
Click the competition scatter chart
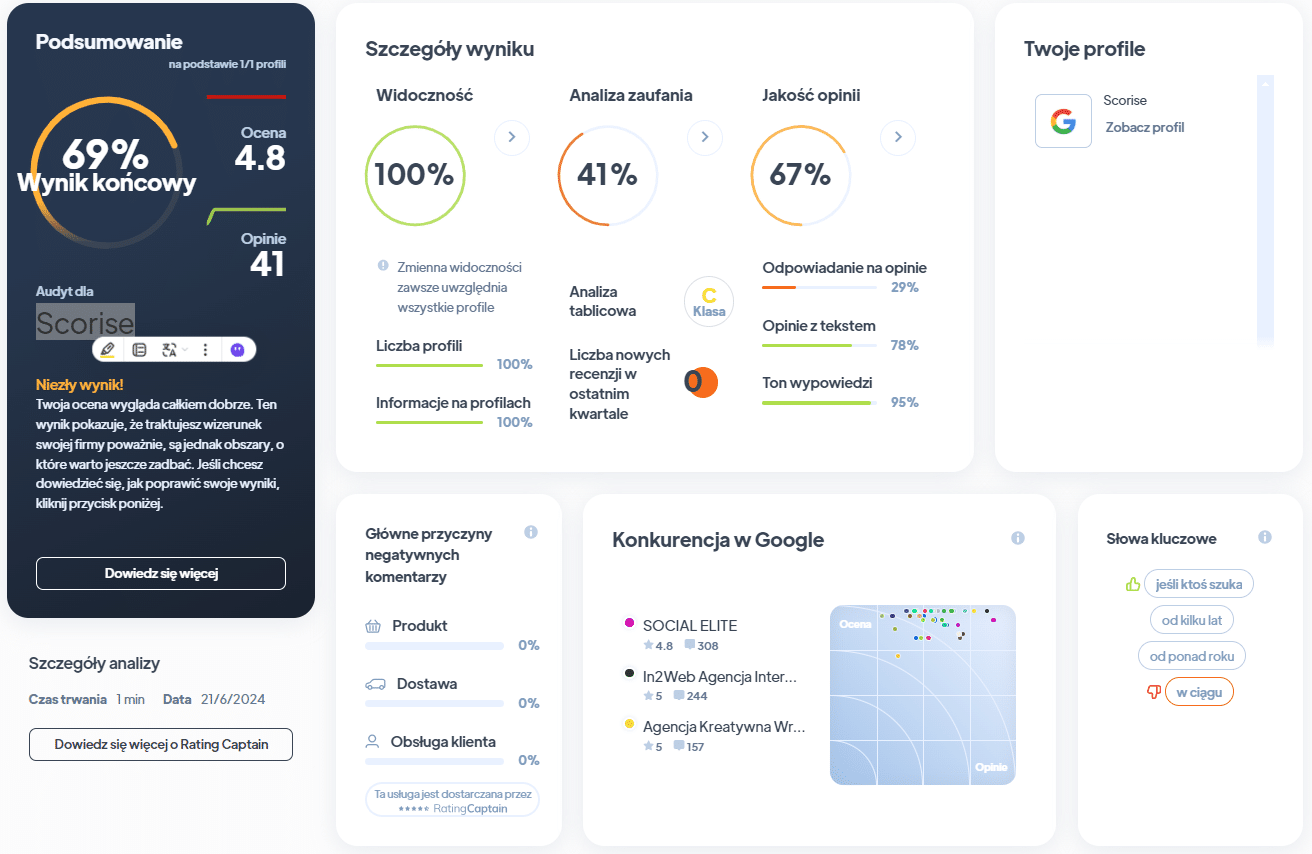click(922, 694)
